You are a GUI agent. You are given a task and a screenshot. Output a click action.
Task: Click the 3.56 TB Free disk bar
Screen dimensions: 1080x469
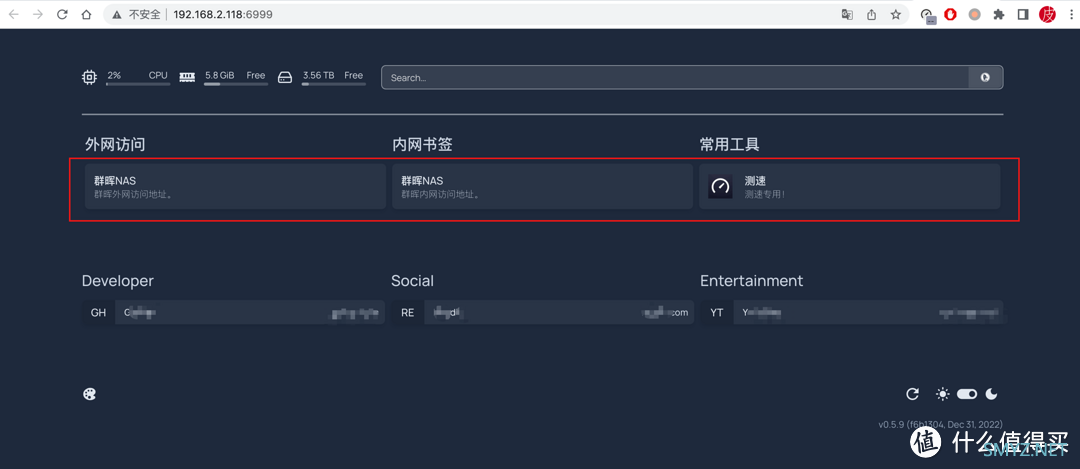tap(333, 84)
